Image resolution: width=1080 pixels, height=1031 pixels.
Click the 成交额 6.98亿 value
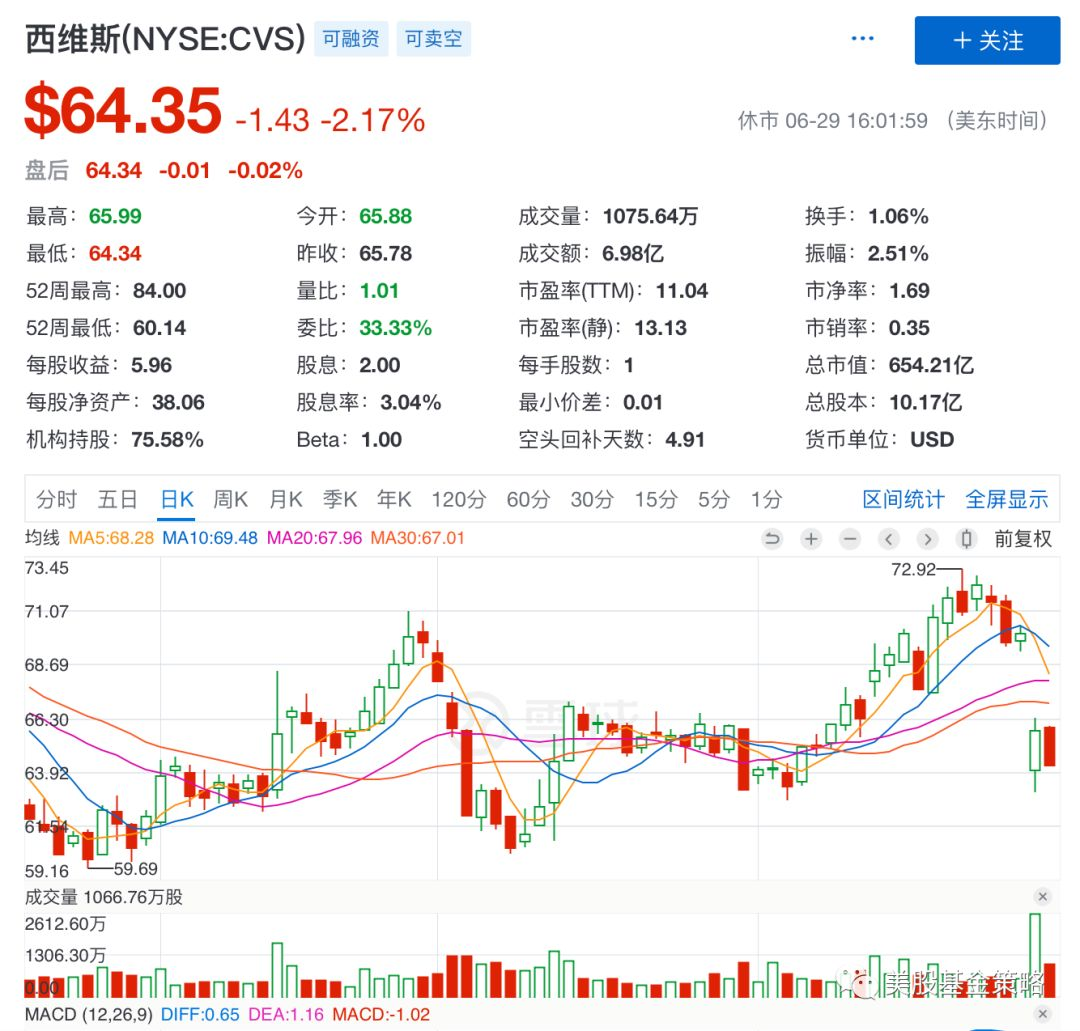(x=632, y=253)
